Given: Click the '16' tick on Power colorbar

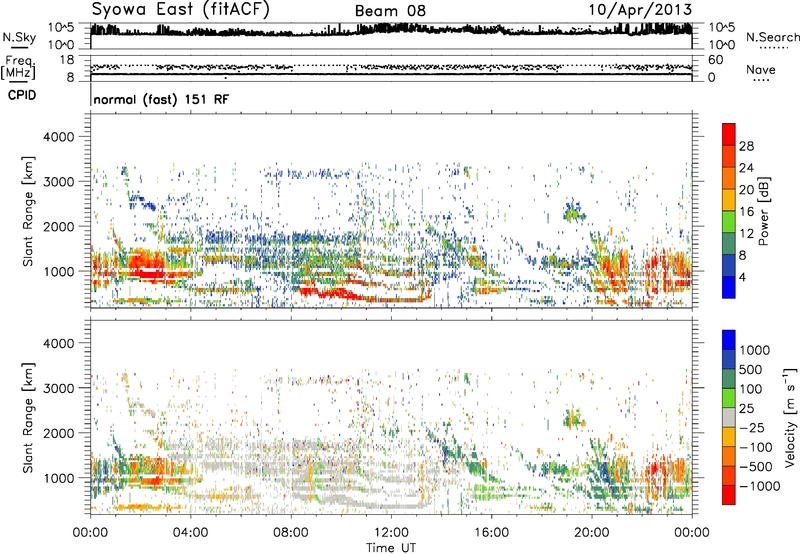Looking at the screenshot, I should click(746, 212).
